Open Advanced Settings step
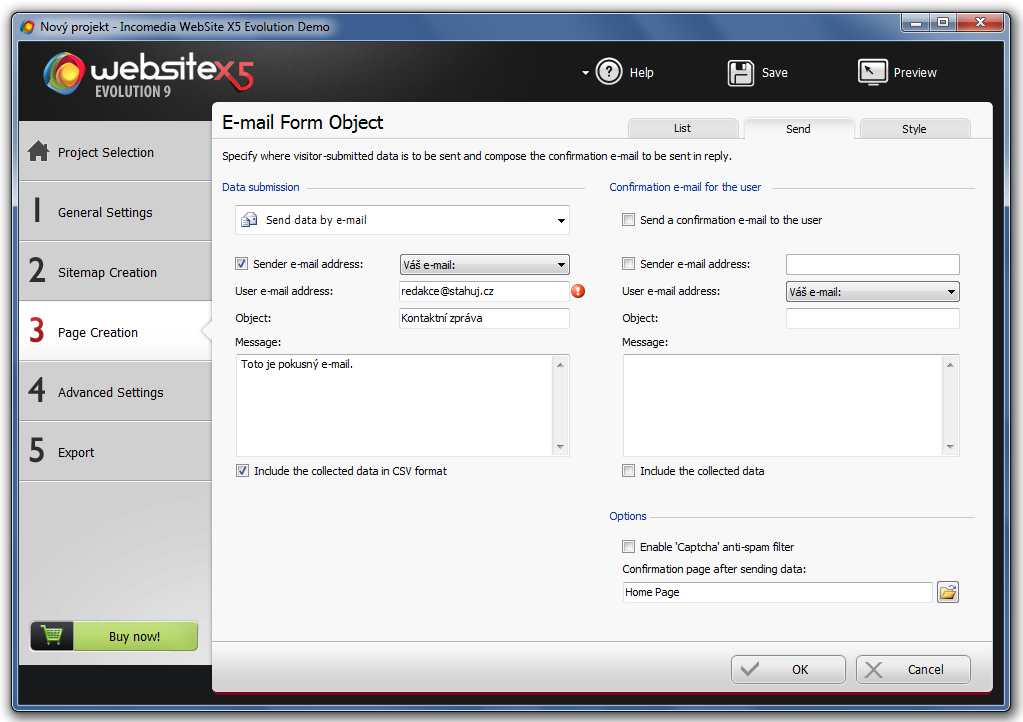Screen dimensions: 1023x722 click(115, 391)
